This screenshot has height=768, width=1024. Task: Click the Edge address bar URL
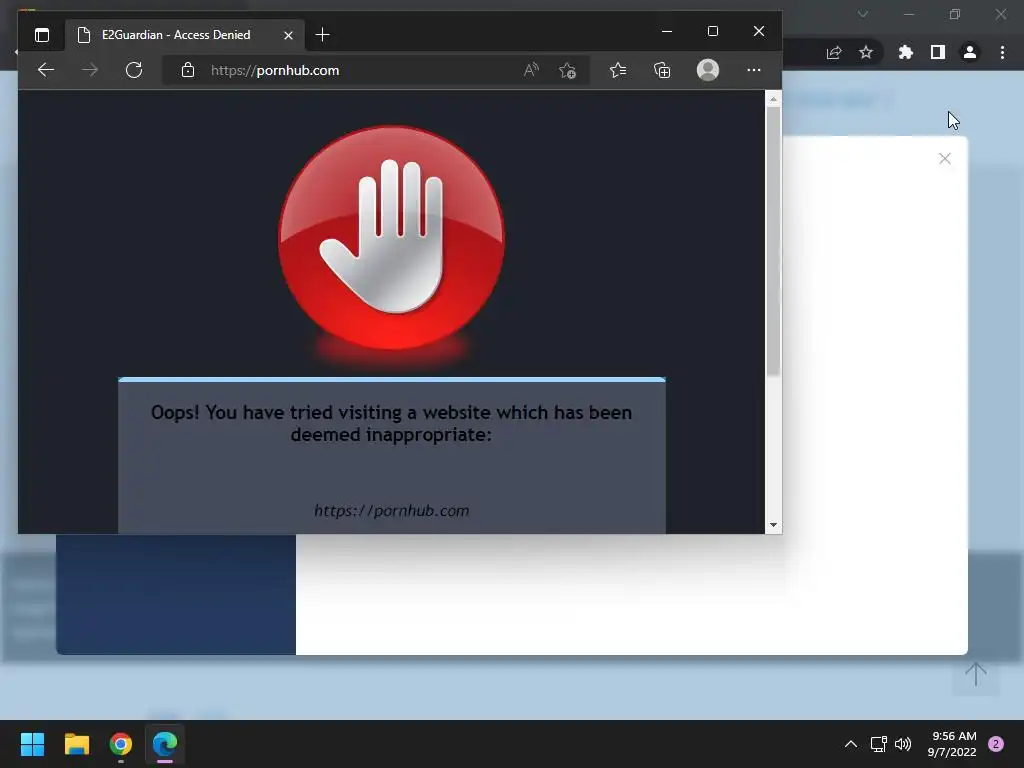tap(275, 71)
